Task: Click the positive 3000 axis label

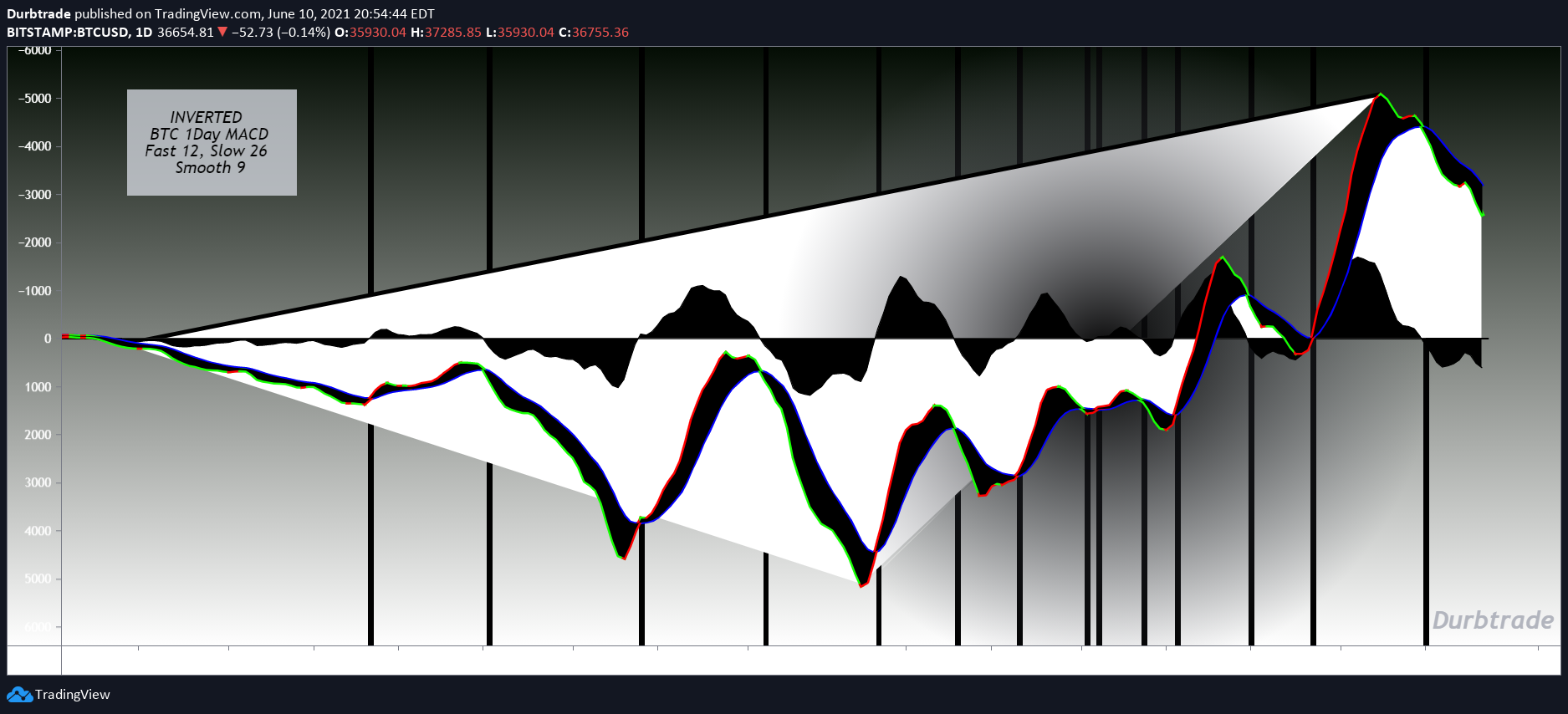Action: pyautogui.click(x=38, y=482)
